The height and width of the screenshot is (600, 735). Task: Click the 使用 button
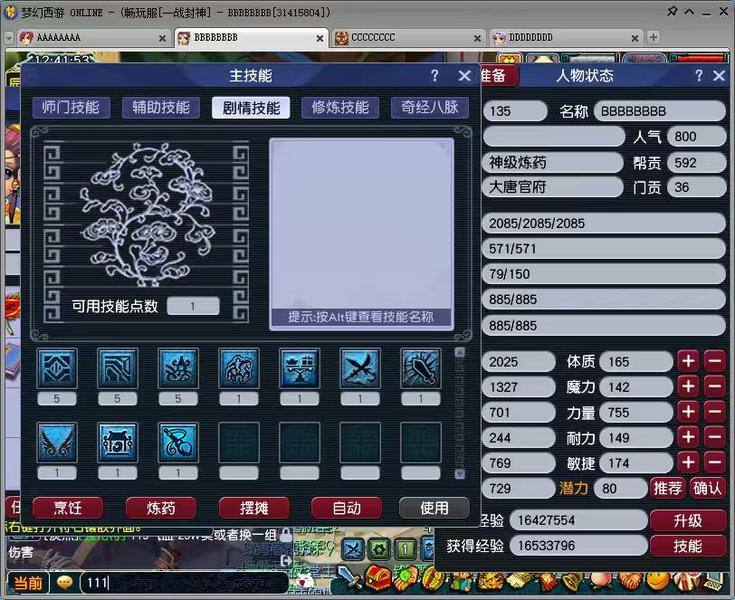pos(434,508)
